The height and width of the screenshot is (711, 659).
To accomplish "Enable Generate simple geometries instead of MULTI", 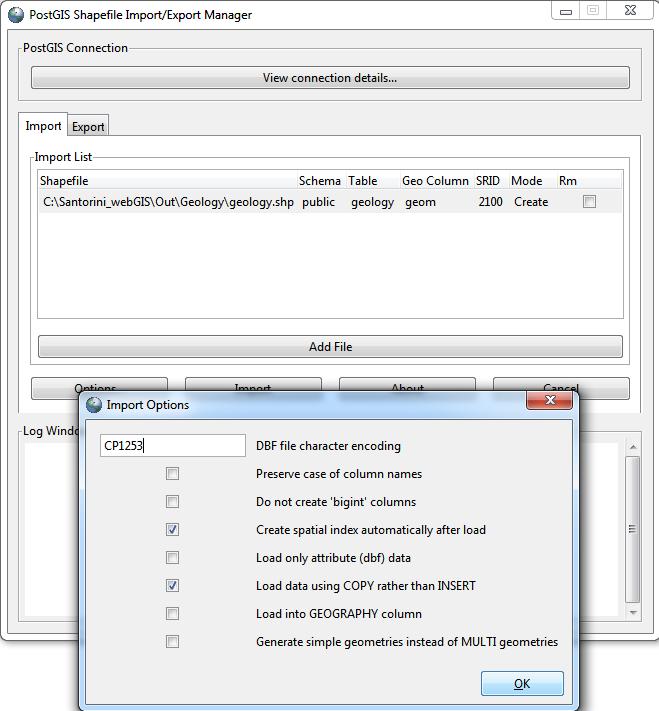I will pos(172,642).
